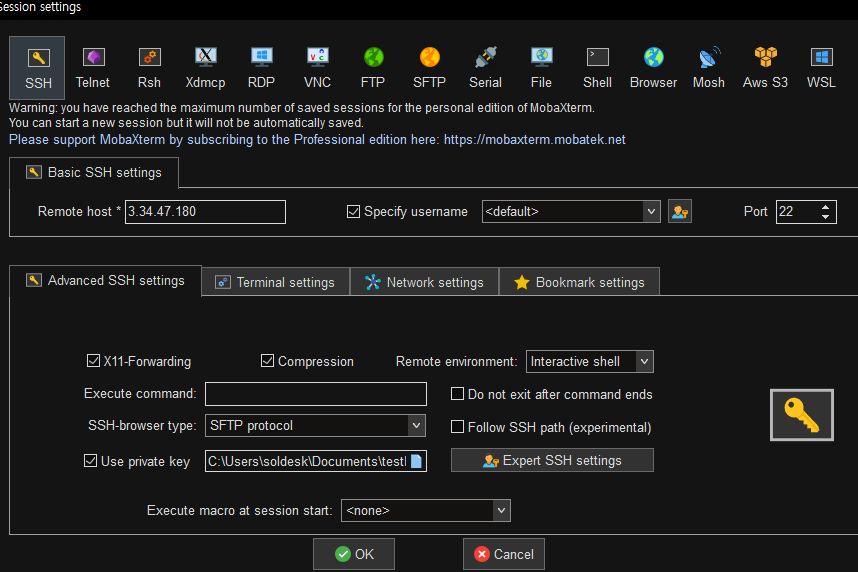The height and width of the screenshot is (572, 858).
Task: Increase the Port number with up arrow
Action: point(825,207)
